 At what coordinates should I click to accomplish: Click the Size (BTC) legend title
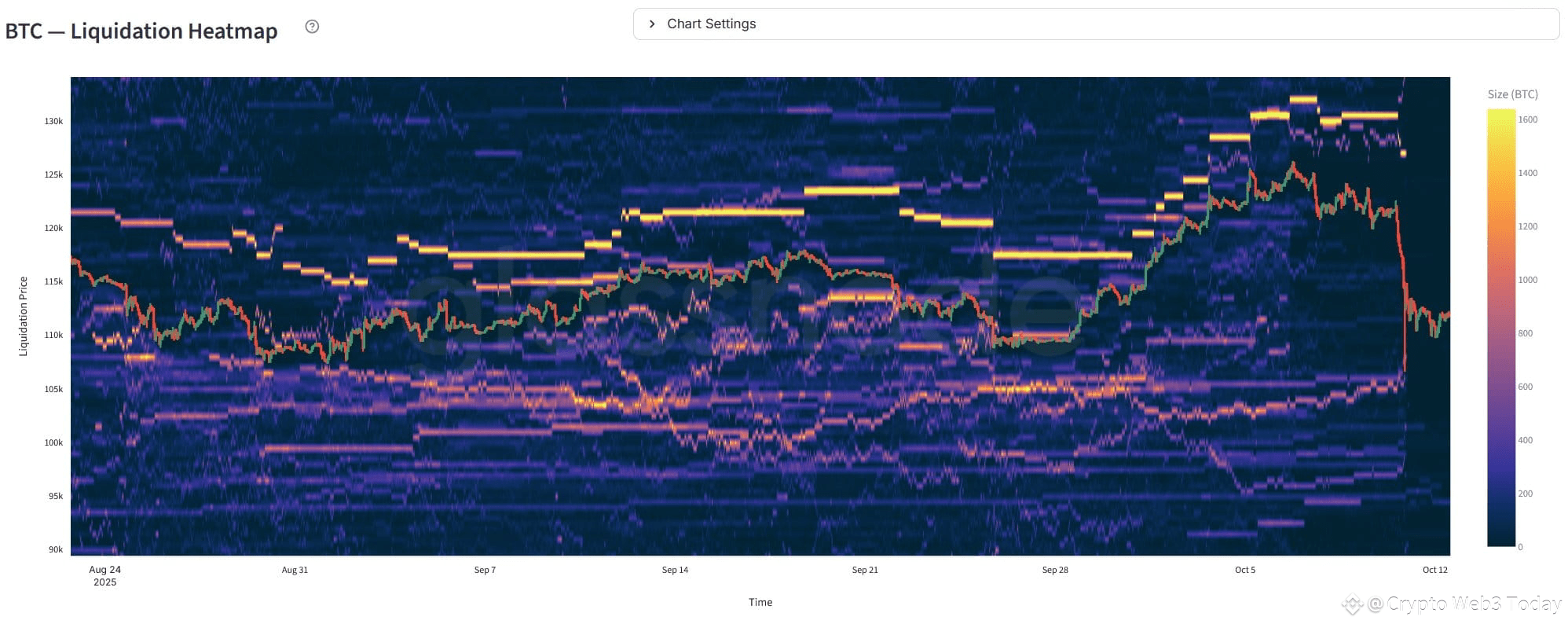(1512, 94)
